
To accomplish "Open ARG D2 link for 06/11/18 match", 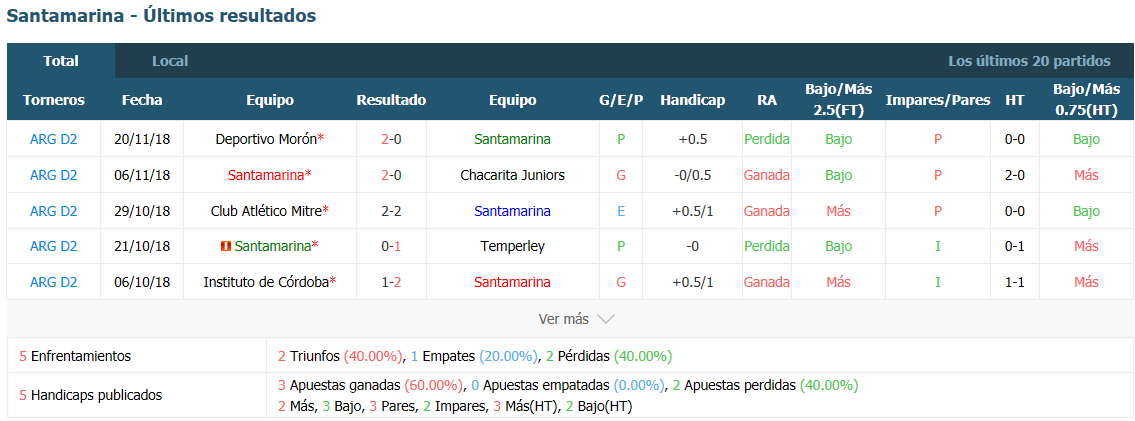I will pyautogui.click(x=54, y=175).
